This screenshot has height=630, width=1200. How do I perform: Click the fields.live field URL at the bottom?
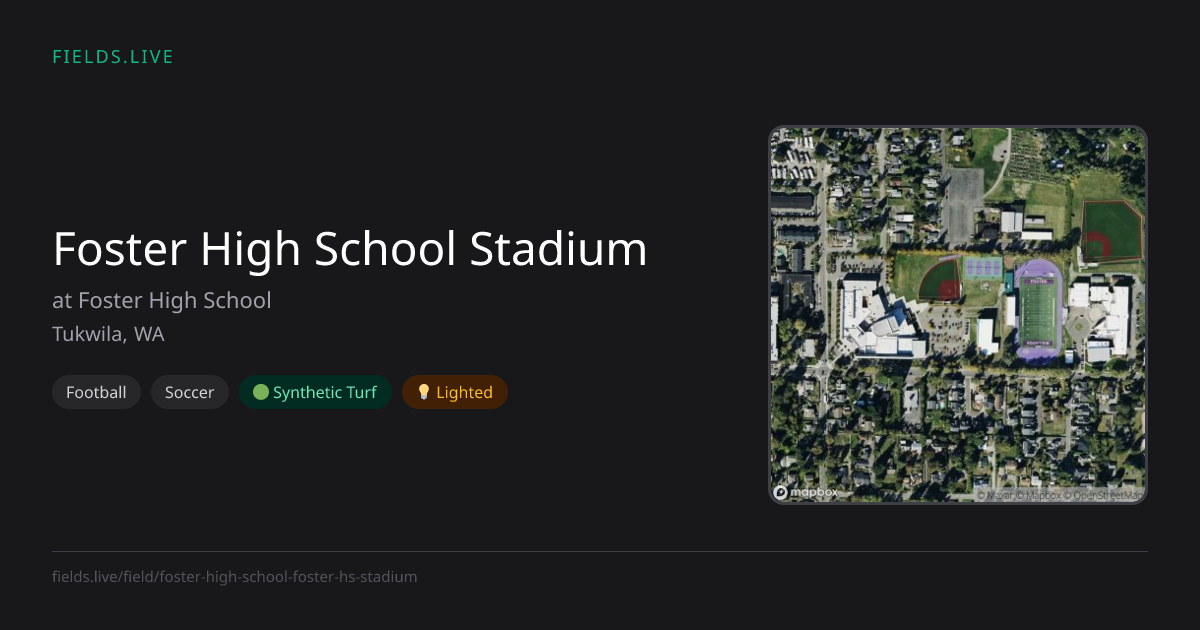235,577
